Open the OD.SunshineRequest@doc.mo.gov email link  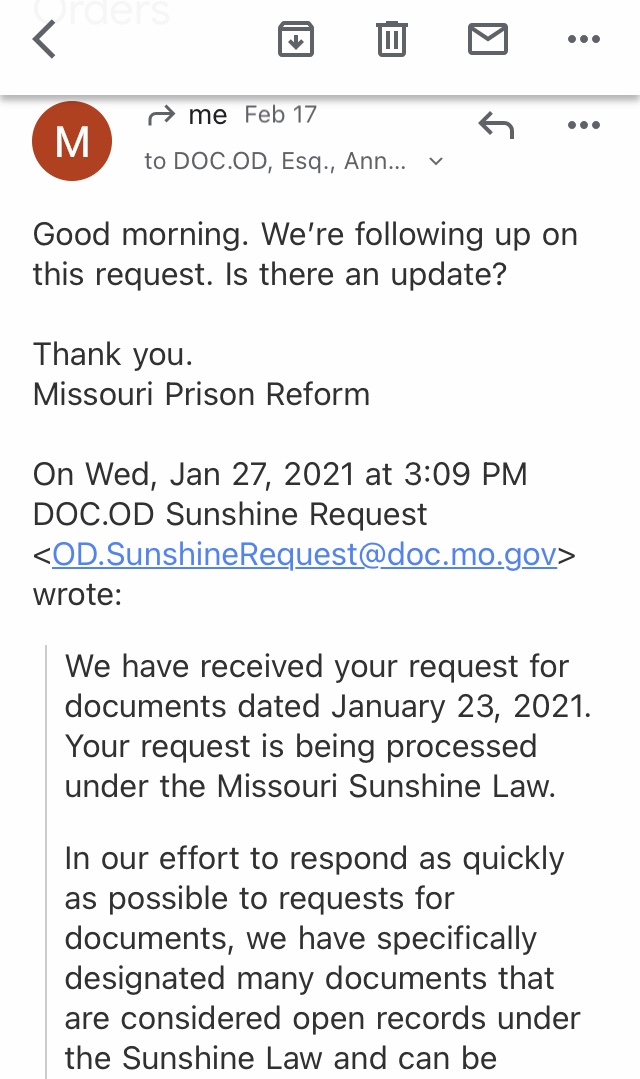click(x=304, y=554)
